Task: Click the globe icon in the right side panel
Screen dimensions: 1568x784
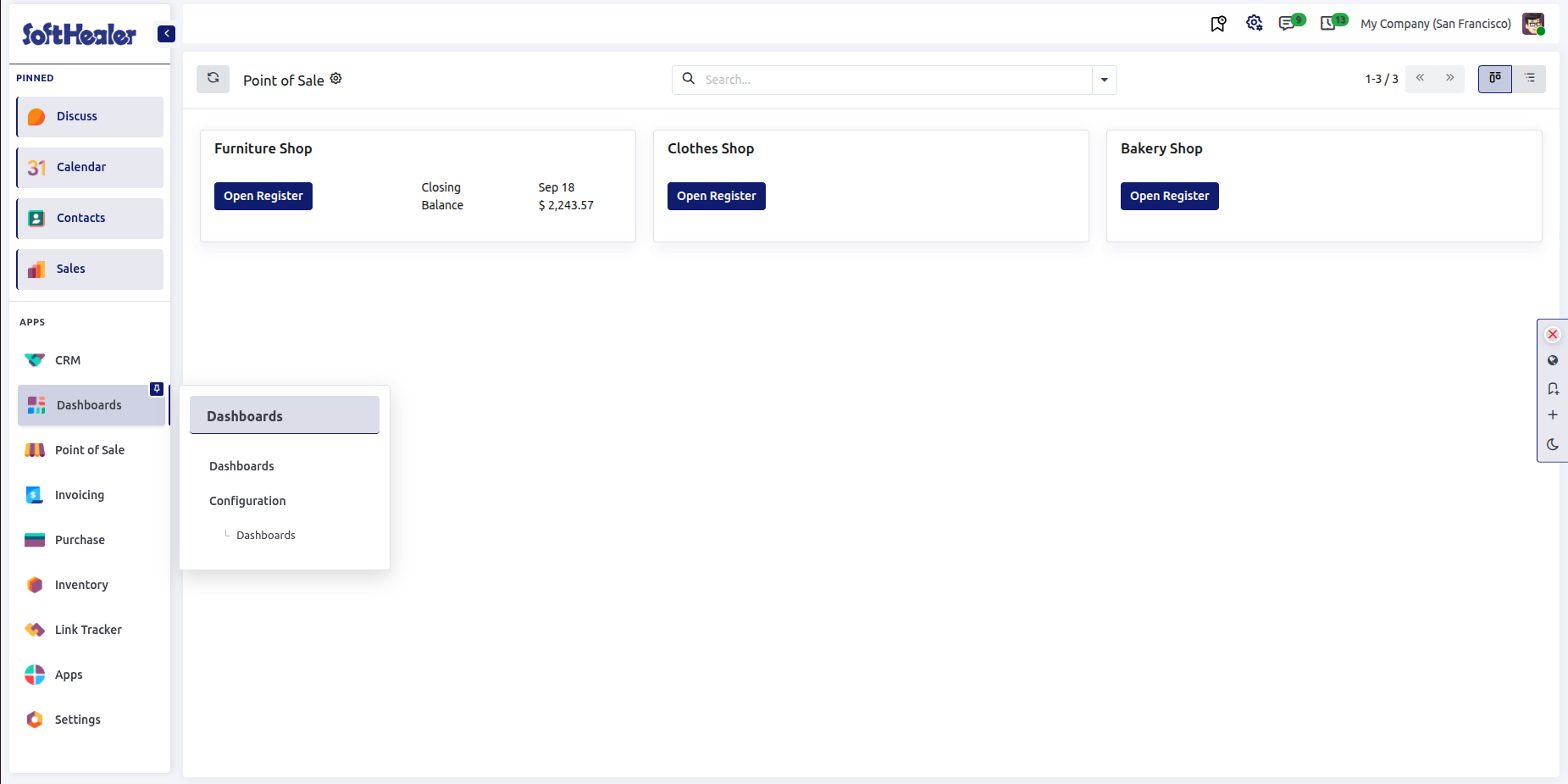Action: tap(1552, 360)
